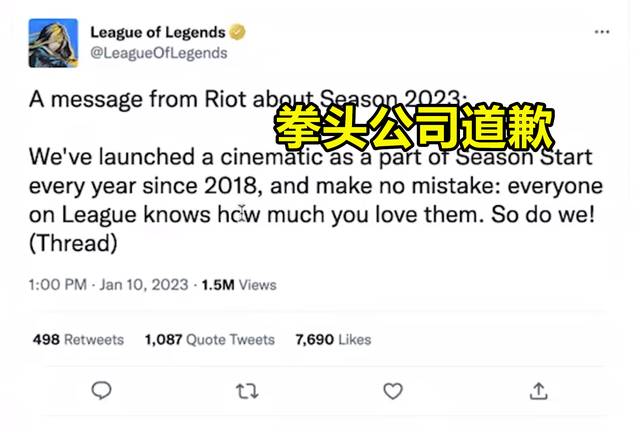Open the 1,087 Quote Tweets list

point(210,339)
